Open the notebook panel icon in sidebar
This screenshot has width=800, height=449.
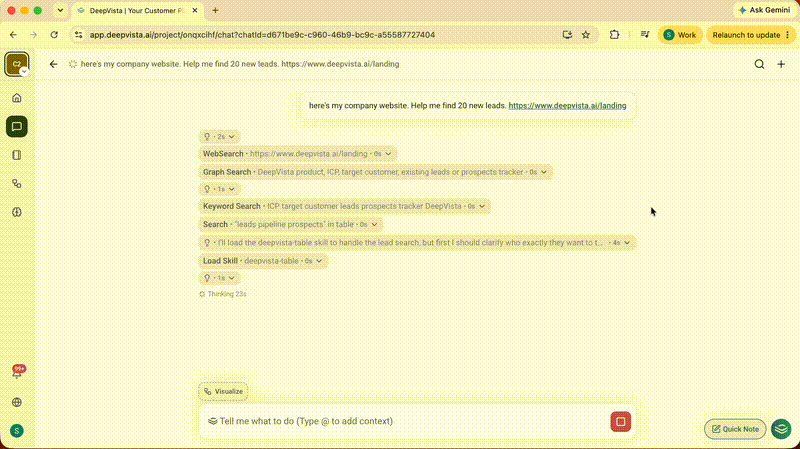[x=17, y=155]
